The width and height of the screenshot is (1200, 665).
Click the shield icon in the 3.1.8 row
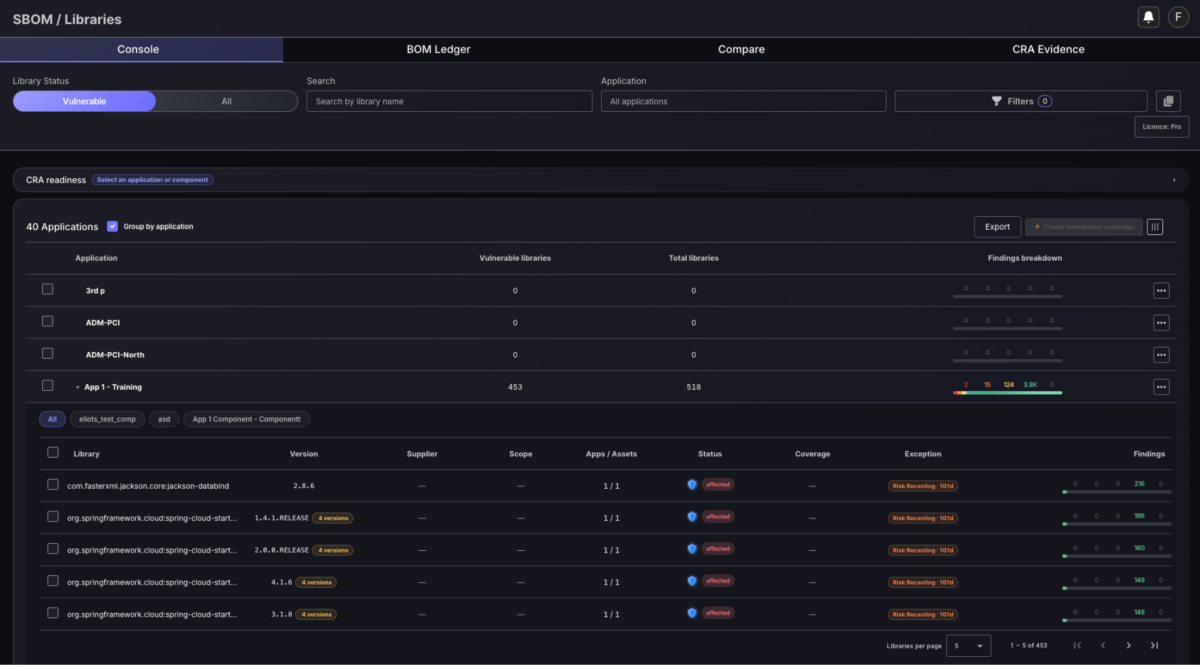tap(692, 613)
